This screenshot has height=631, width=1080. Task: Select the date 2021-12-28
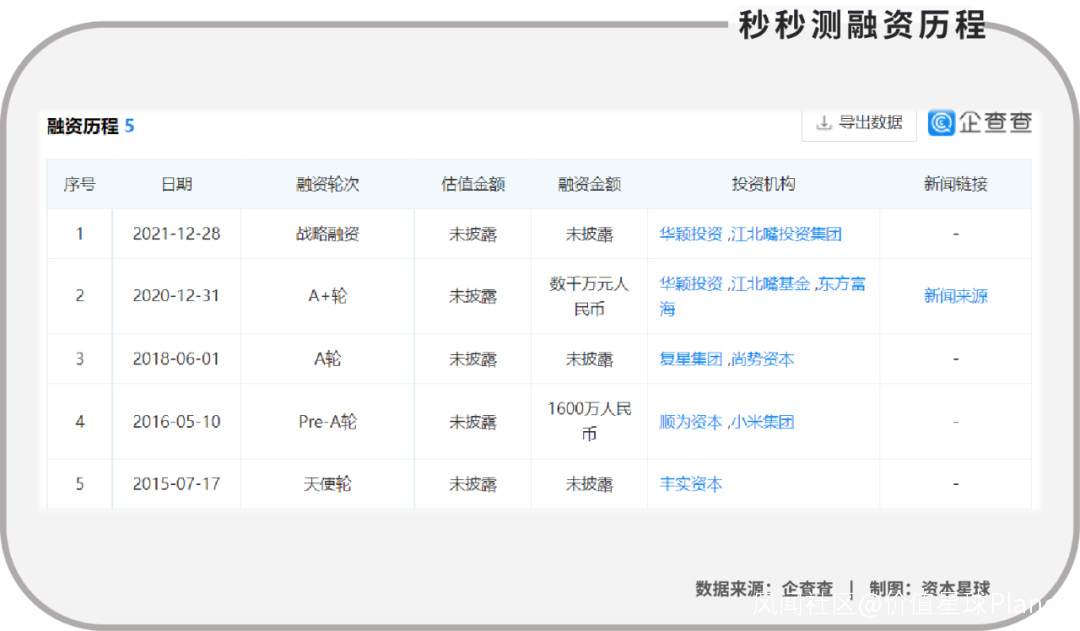(x=176, y=234)
